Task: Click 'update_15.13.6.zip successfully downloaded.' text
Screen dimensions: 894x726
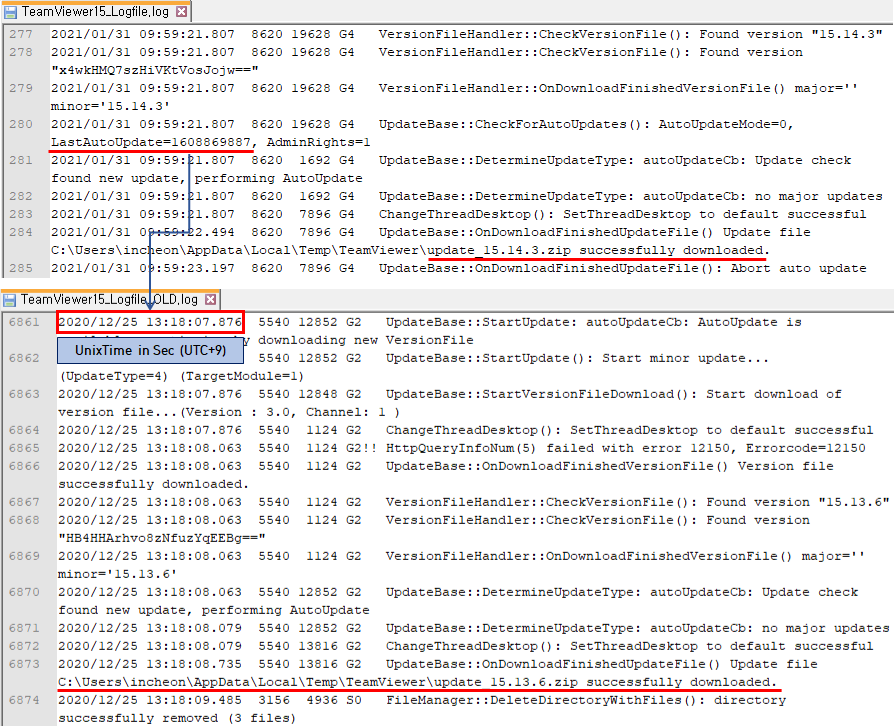Action: (x=606, y=682)
